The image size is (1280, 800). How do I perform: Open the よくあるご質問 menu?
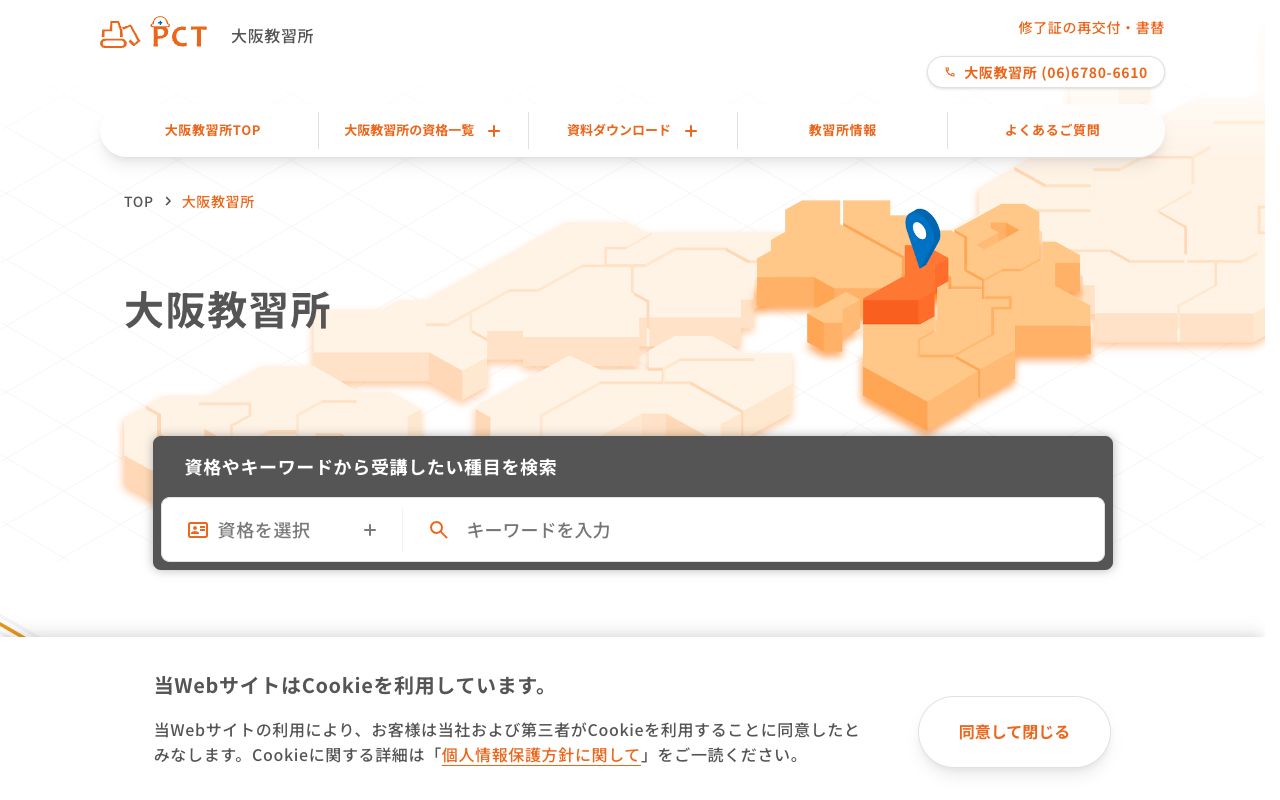(1055, 129)
